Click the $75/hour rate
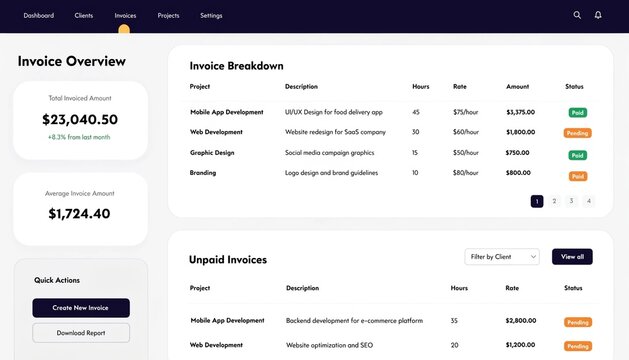Viewport: 629px width, 360px height. [x=466, y=112]
